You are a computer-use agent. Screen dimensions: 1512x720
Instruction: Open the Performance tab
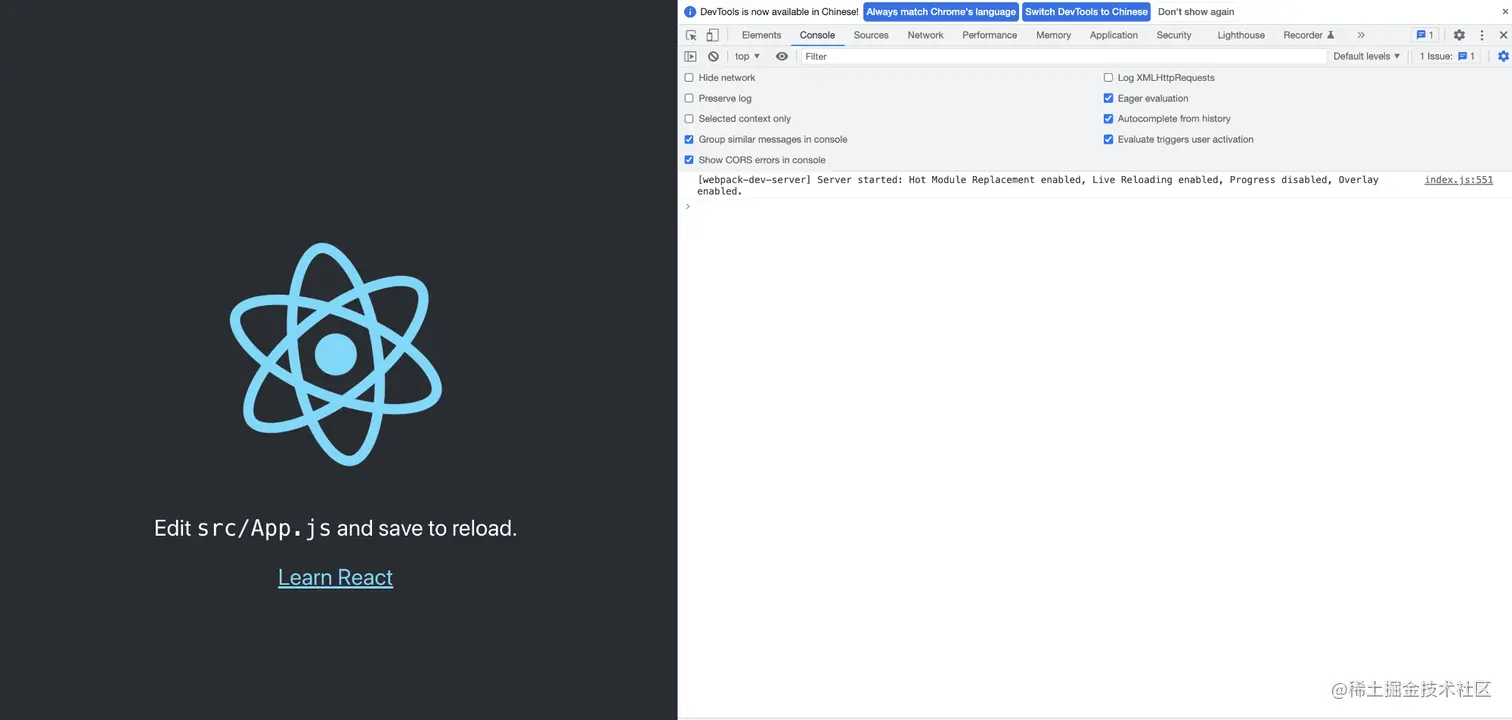(989, 35)
